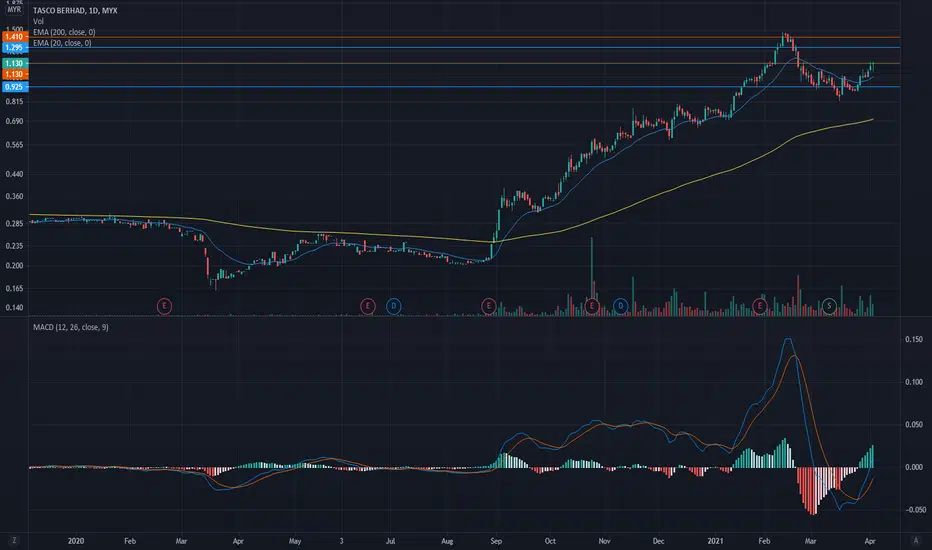Click the dividend 'D' marker at Jul 2020
Image resolution: width=932 pixels, height=550 pixels.
393,307
